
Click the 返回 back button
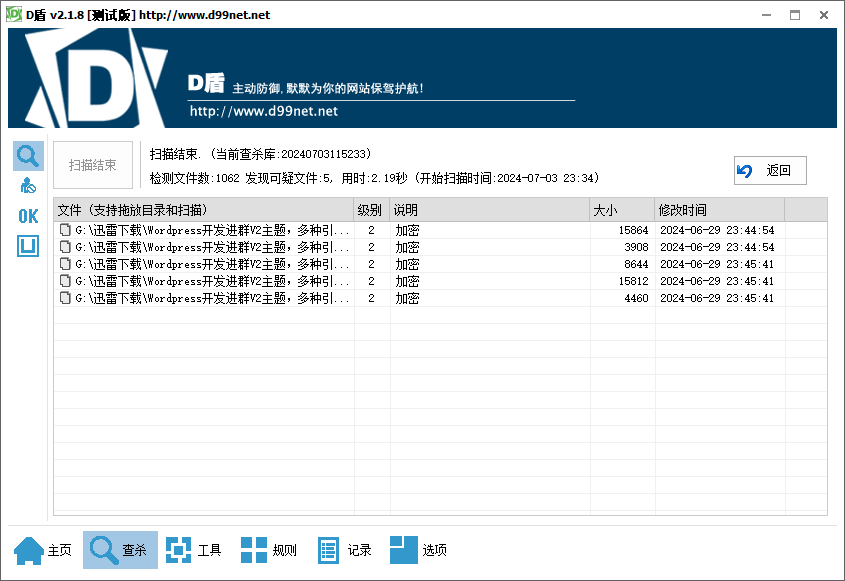[770, 171]
